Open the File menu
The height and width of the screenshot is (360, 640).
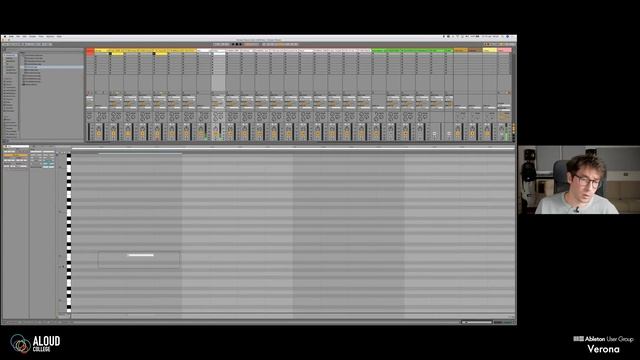click(18, 37)
